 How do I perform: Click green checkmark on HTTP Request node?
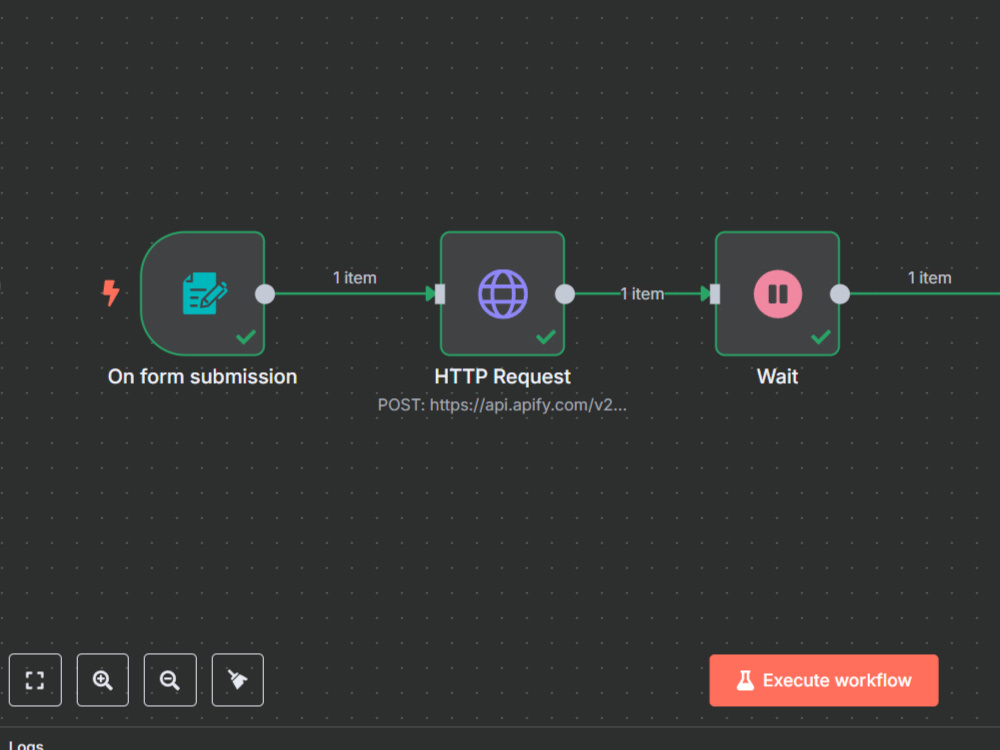click(546, 337)
